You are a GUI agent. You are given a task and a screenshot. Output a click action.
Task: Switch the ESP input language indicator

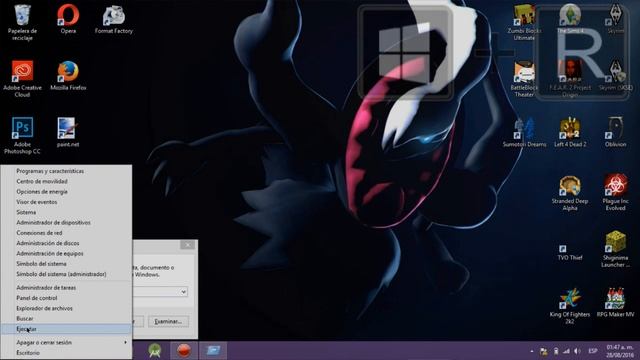pos(593,351)
